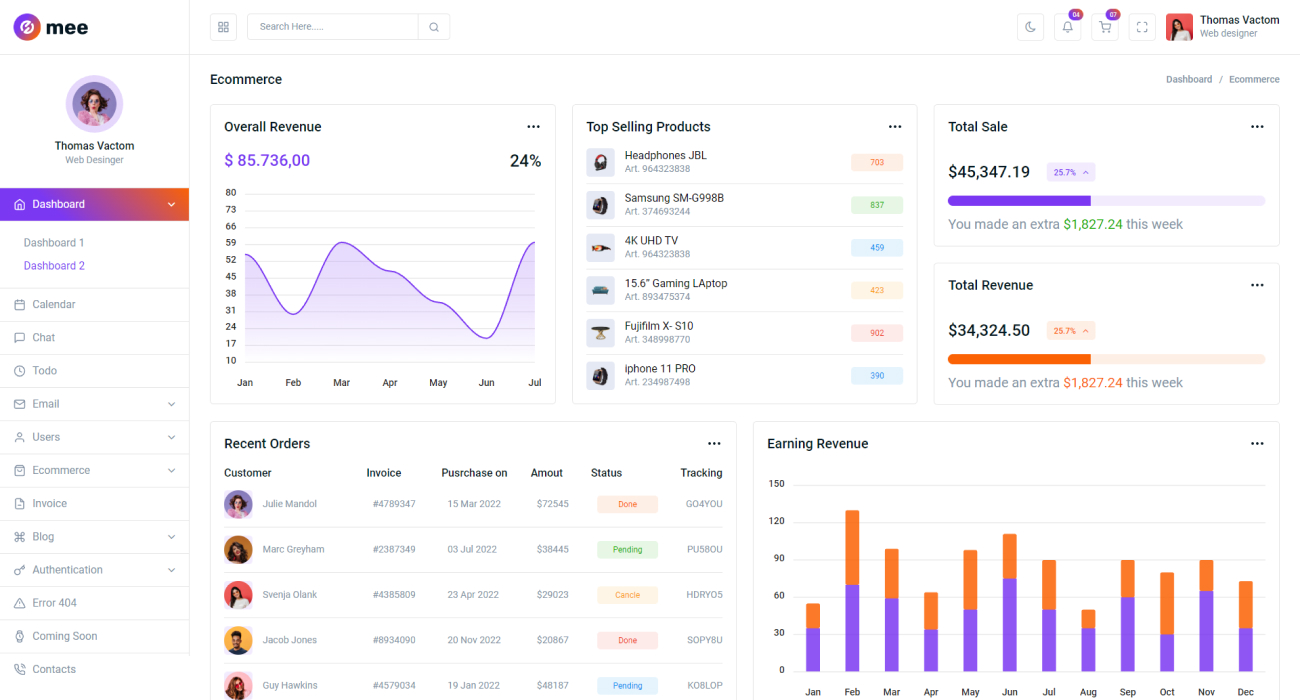Viewport: 1300px width, 700px height.
Task: Expand the Users submenu chevron
Action: click(x=171, y=437)
